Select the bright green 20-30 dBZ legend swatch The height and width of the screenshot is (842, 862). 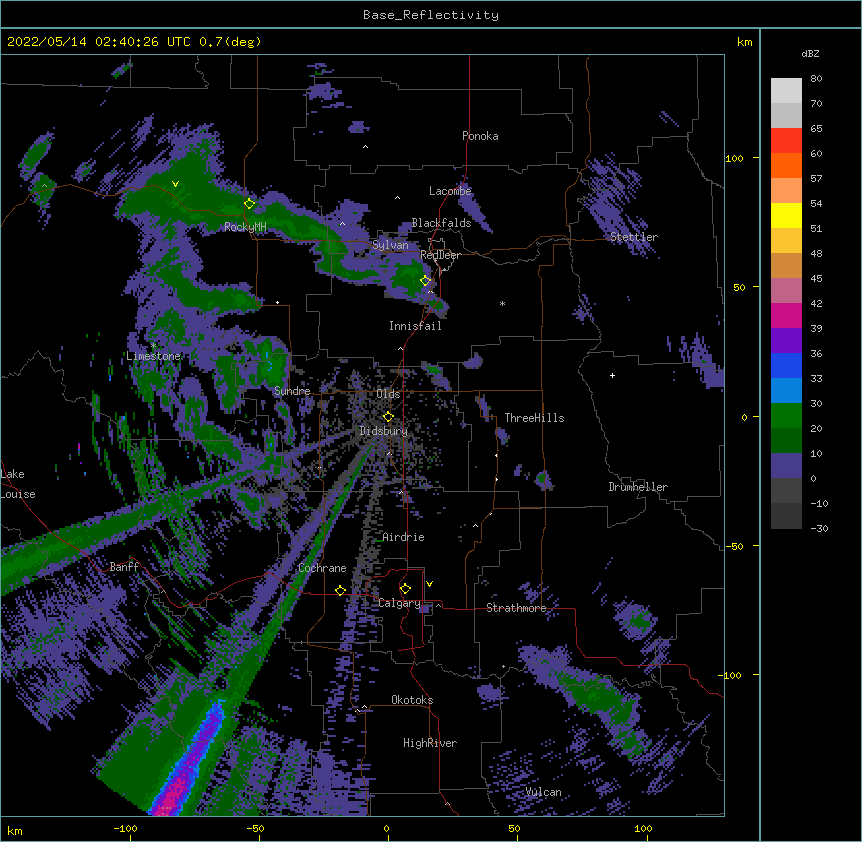786,416
